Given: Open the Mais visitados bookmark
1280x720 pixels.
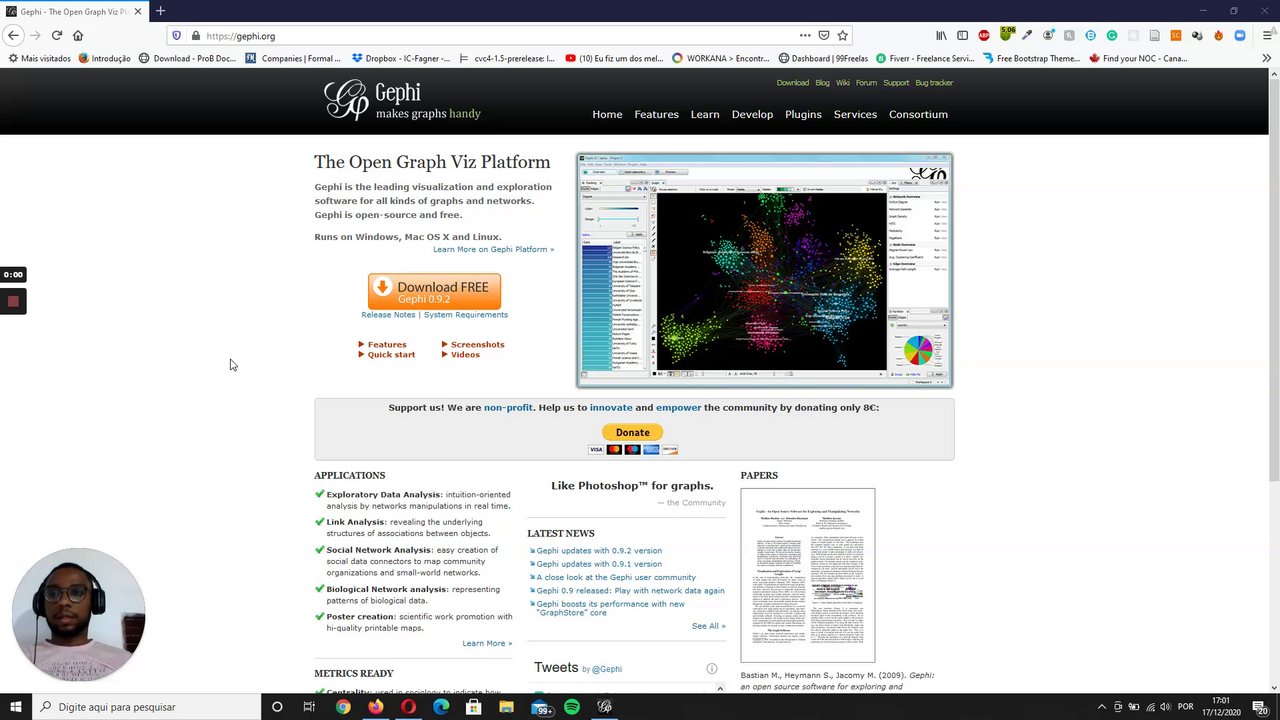Looking at the screenshot, I should click(x=40, y=58).
